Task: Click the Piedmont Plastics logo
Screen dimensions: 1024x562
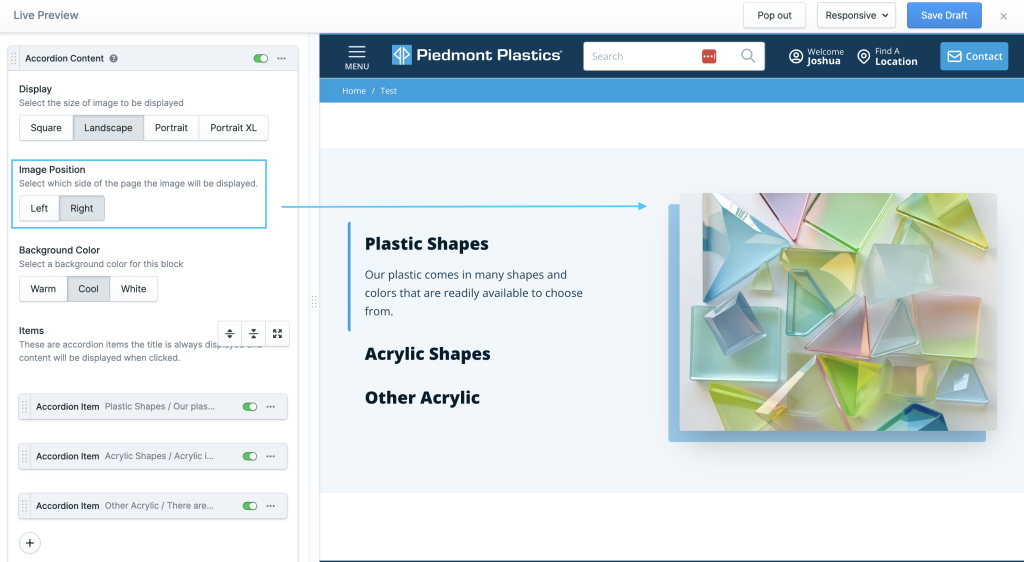Action: 476,56
